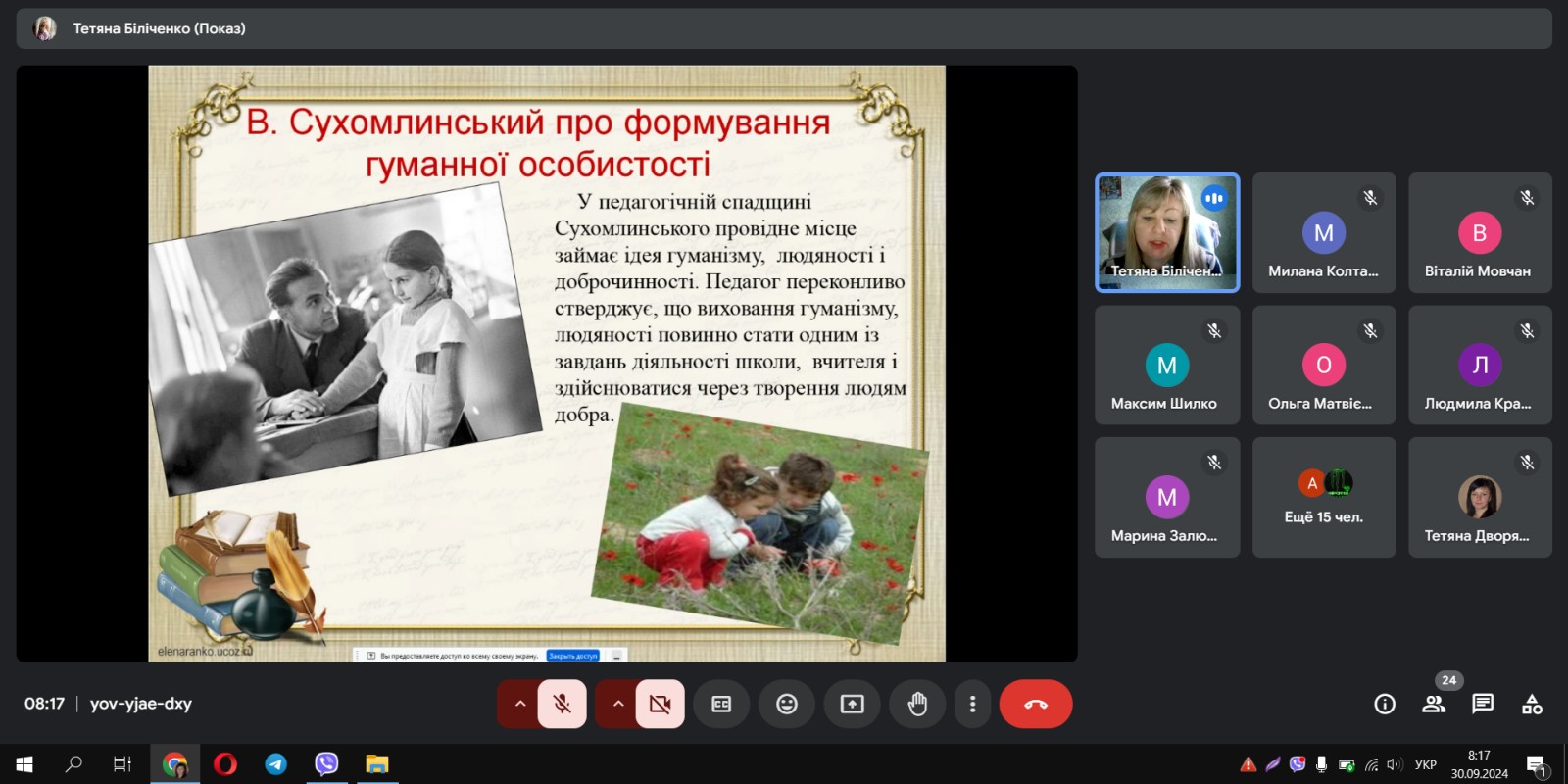
Task: Open Telegram from the taskbar
Action: (x=276, y=763)
